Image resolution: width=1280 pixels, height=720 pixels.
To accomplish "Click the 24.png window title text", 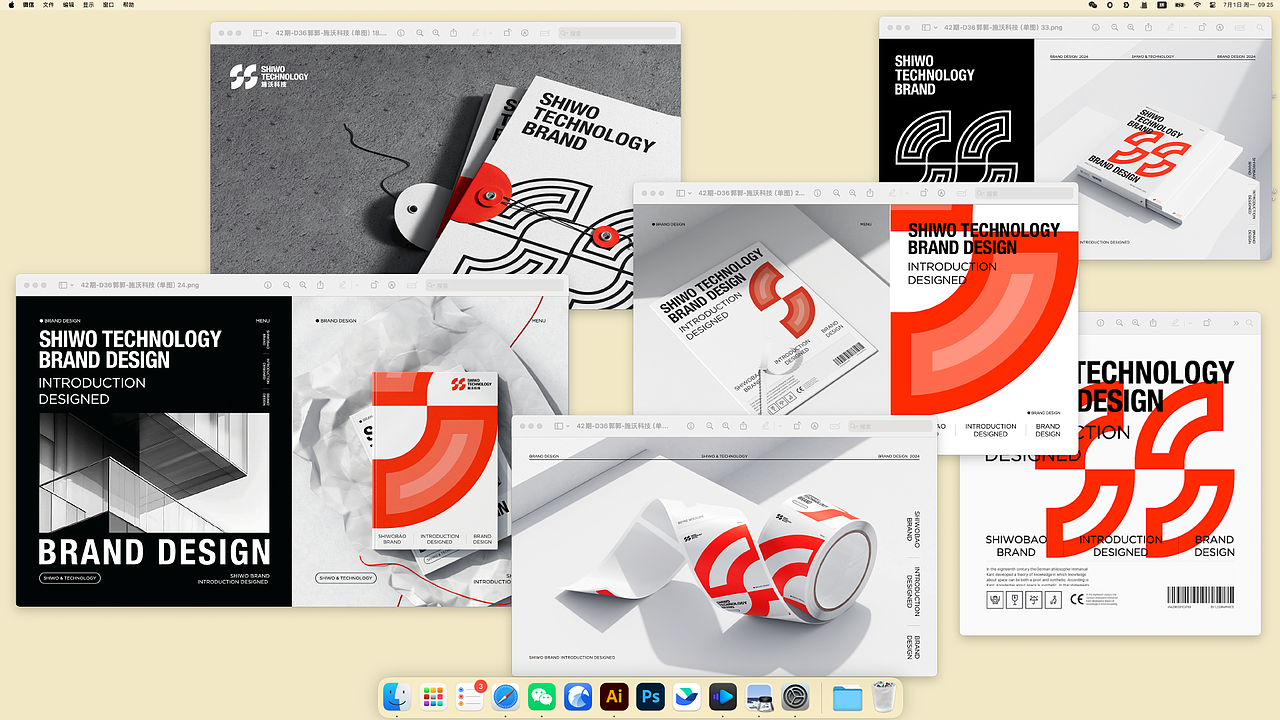I will [140, 285].
